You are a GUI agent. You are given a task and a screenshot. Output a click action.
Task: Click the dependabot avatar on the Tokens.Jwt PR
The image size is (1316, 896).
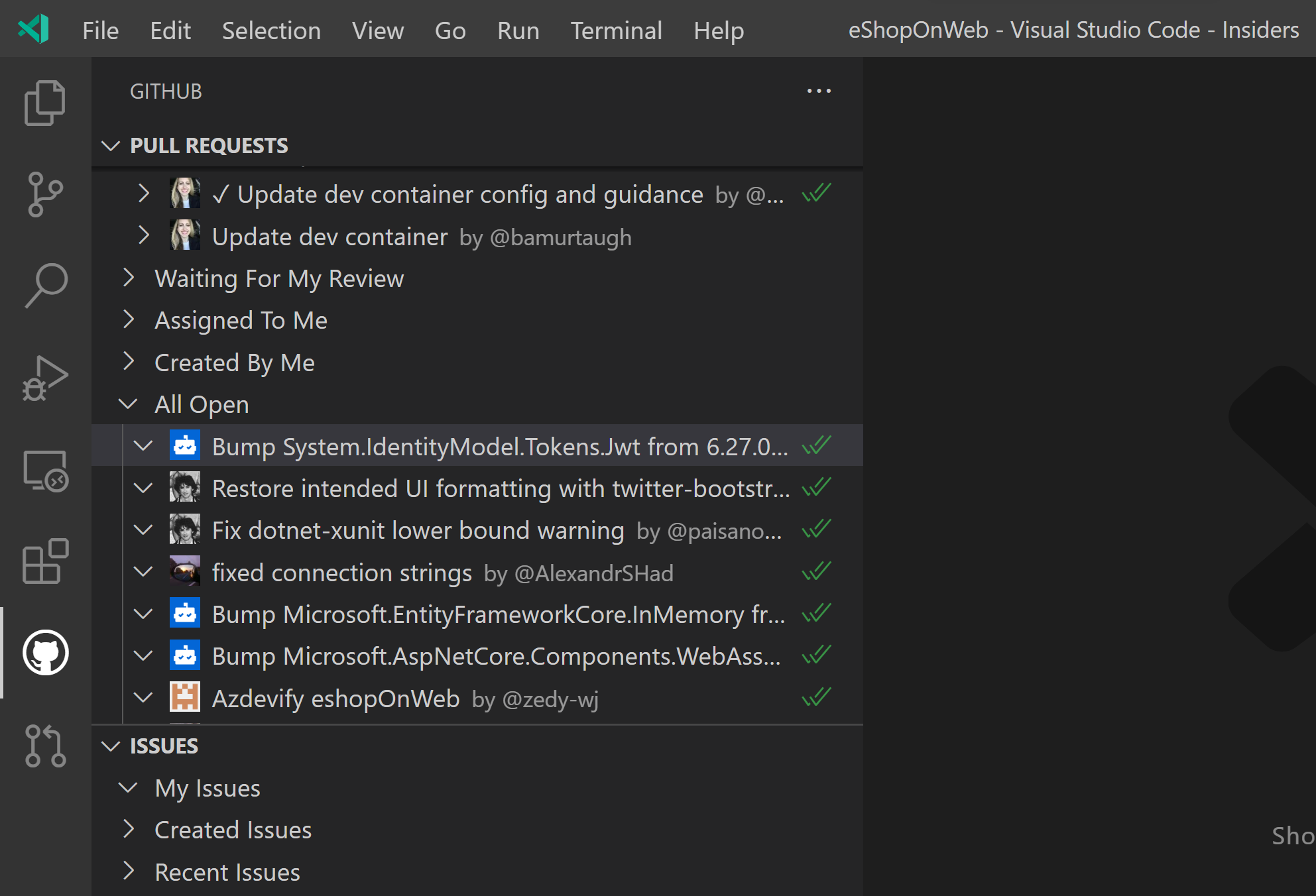(x=185, y=445)
